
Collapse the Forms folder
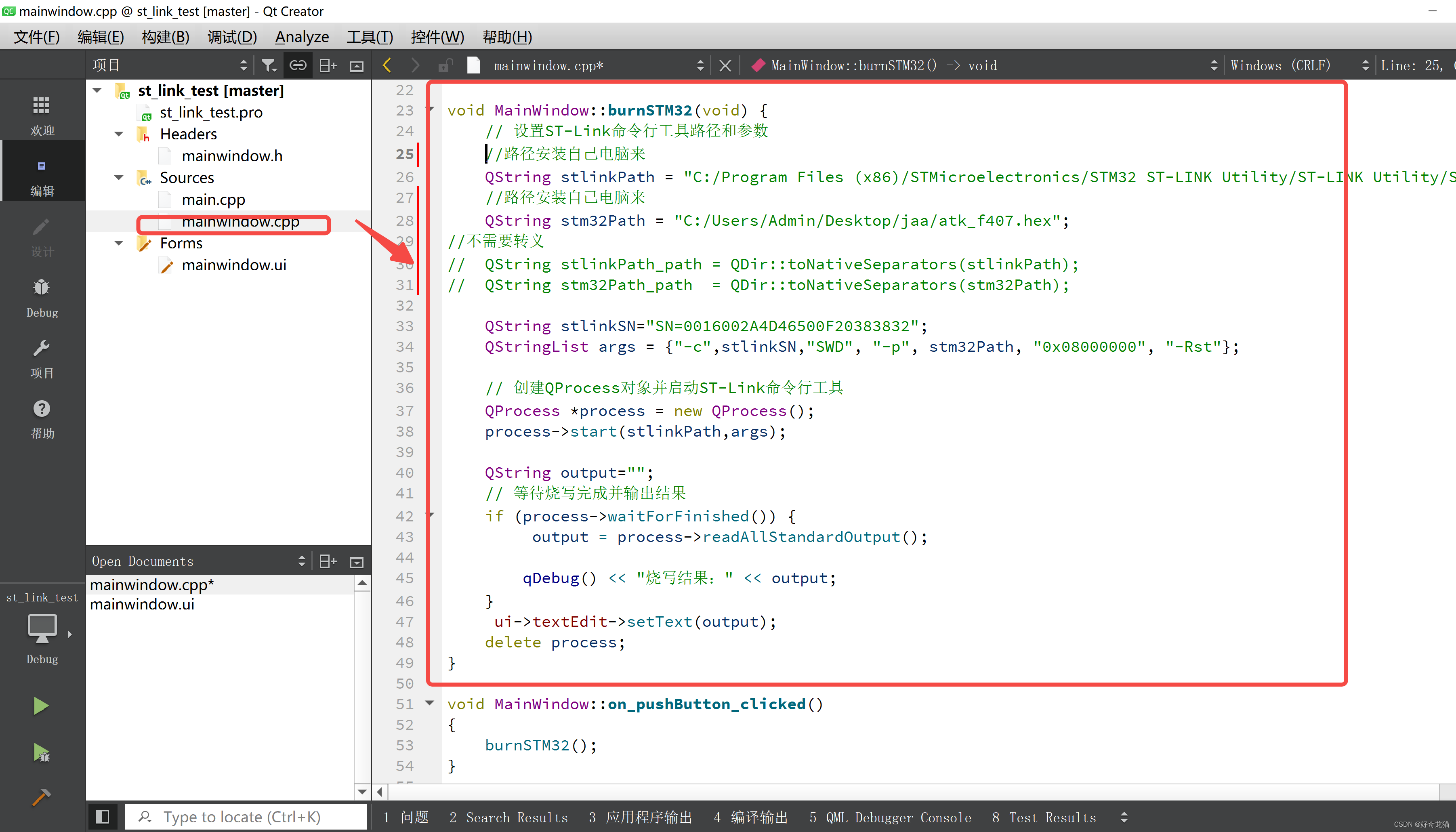(119, 243)
